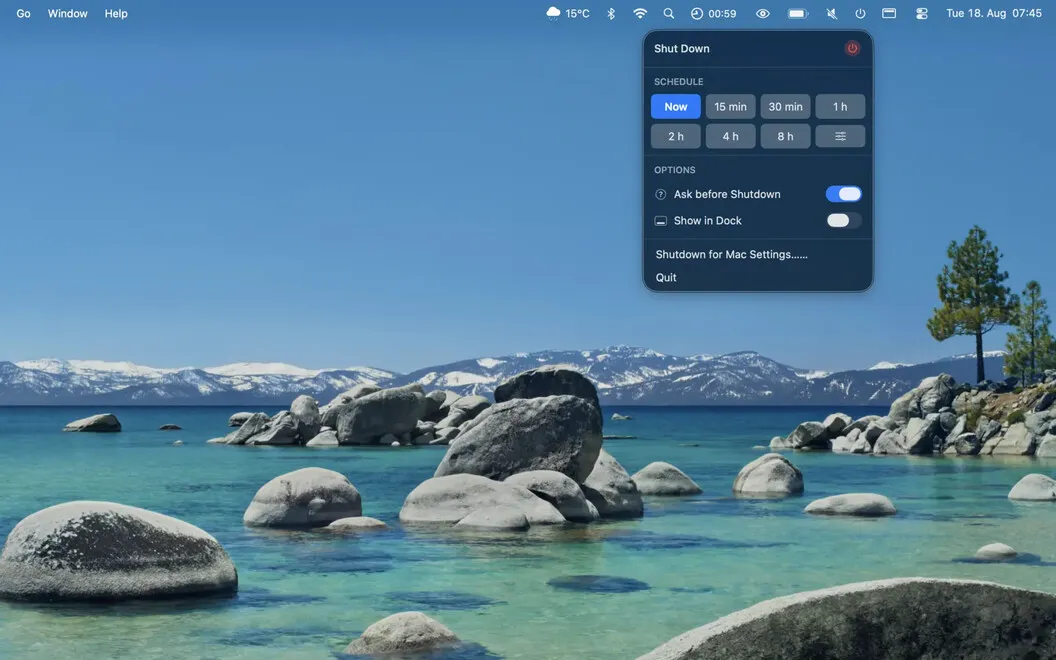Click the Shut Down panel title

682,48
